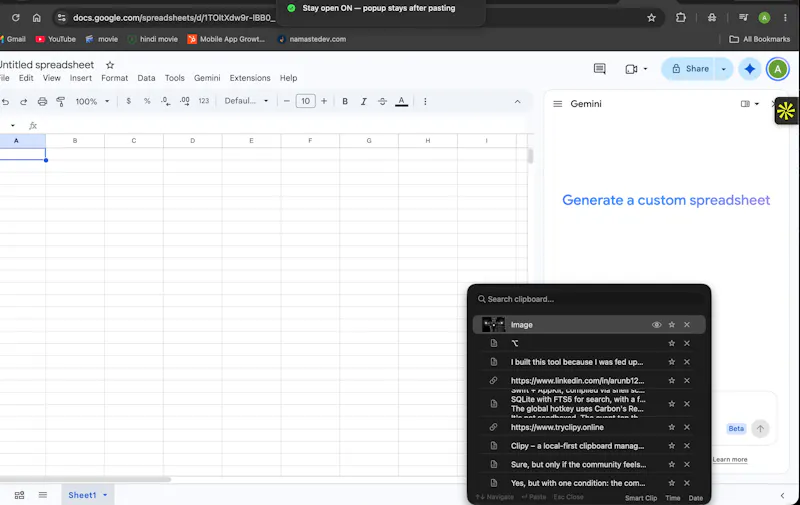This screenshot has height=505, width=800.
Task: Activate the paint format tool
Action: click(61, 102)
